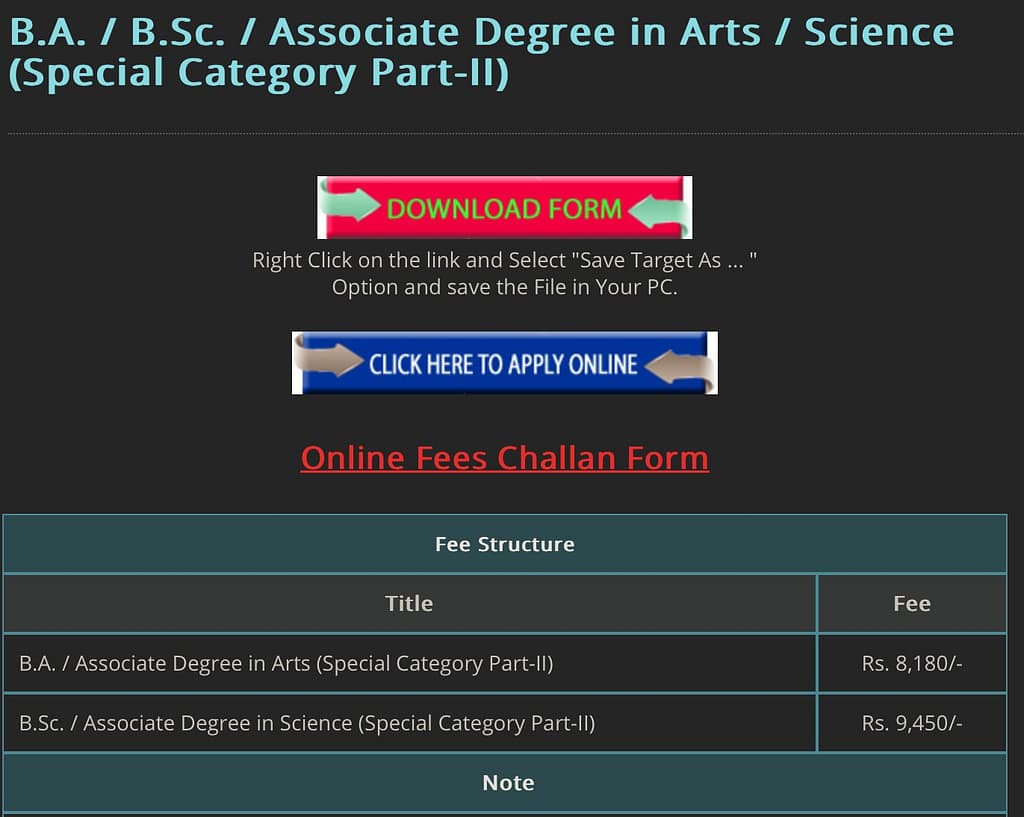This screenshot has height=817, width=1024.
Task: Click the heading line "(Special Category Part-II)"
Action: pos(258,74)
